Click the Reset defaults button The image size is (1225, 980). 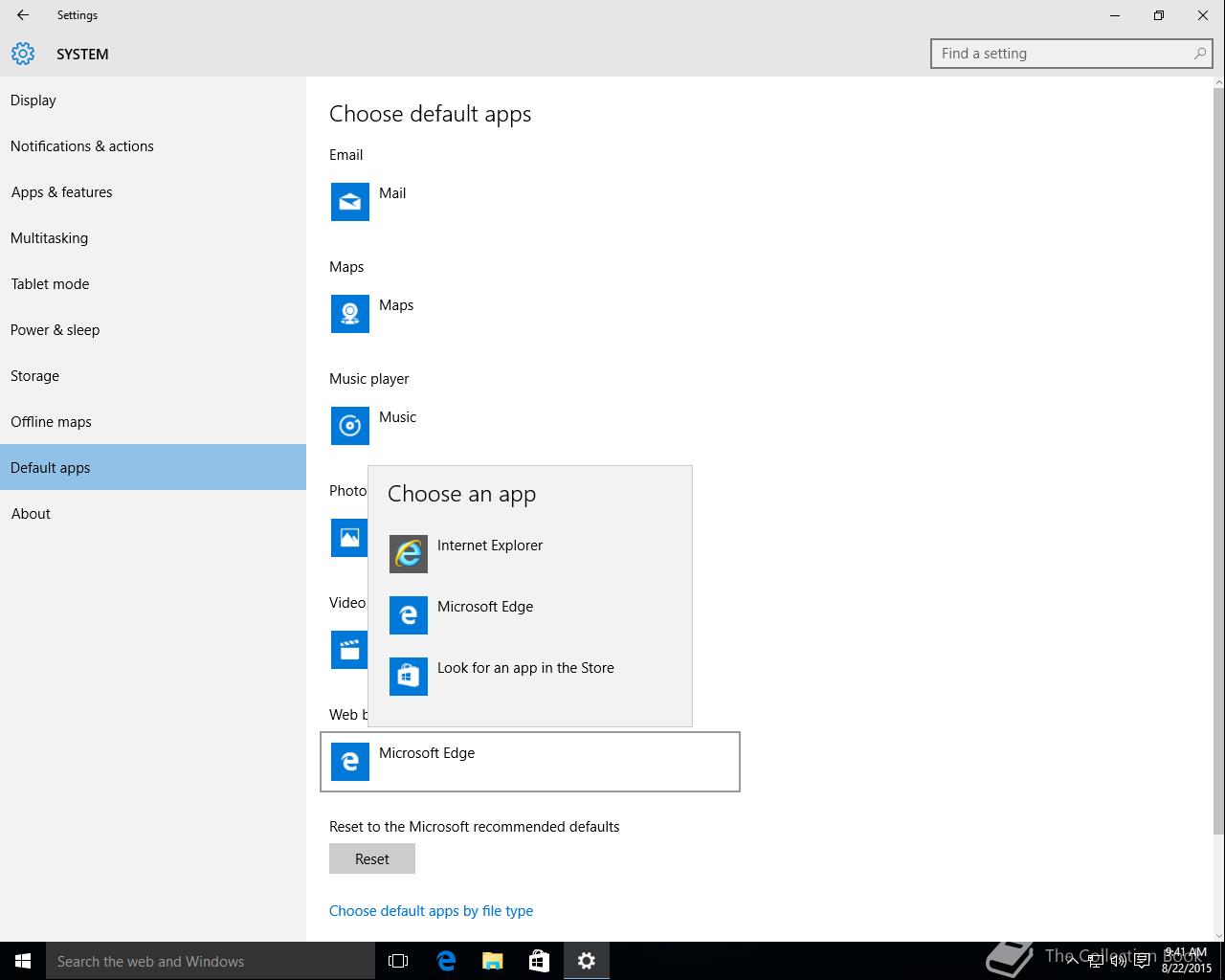(x=372, y=858)
